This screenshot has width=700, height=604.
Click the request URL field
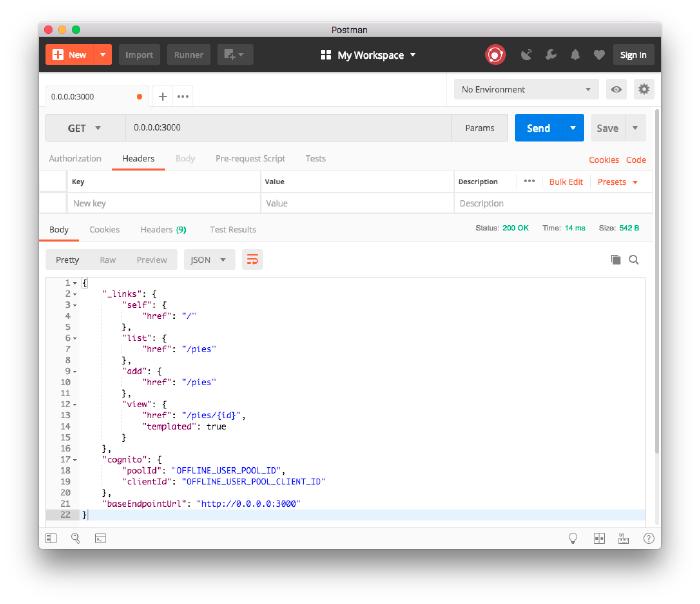288,128
